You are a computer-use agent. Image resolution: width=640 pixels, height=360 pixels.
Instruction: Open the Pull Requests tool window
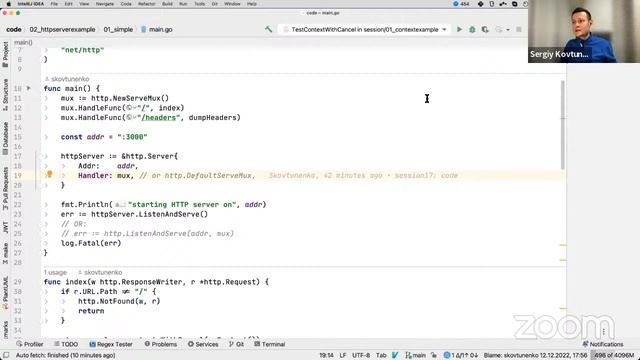click(5, 189)
